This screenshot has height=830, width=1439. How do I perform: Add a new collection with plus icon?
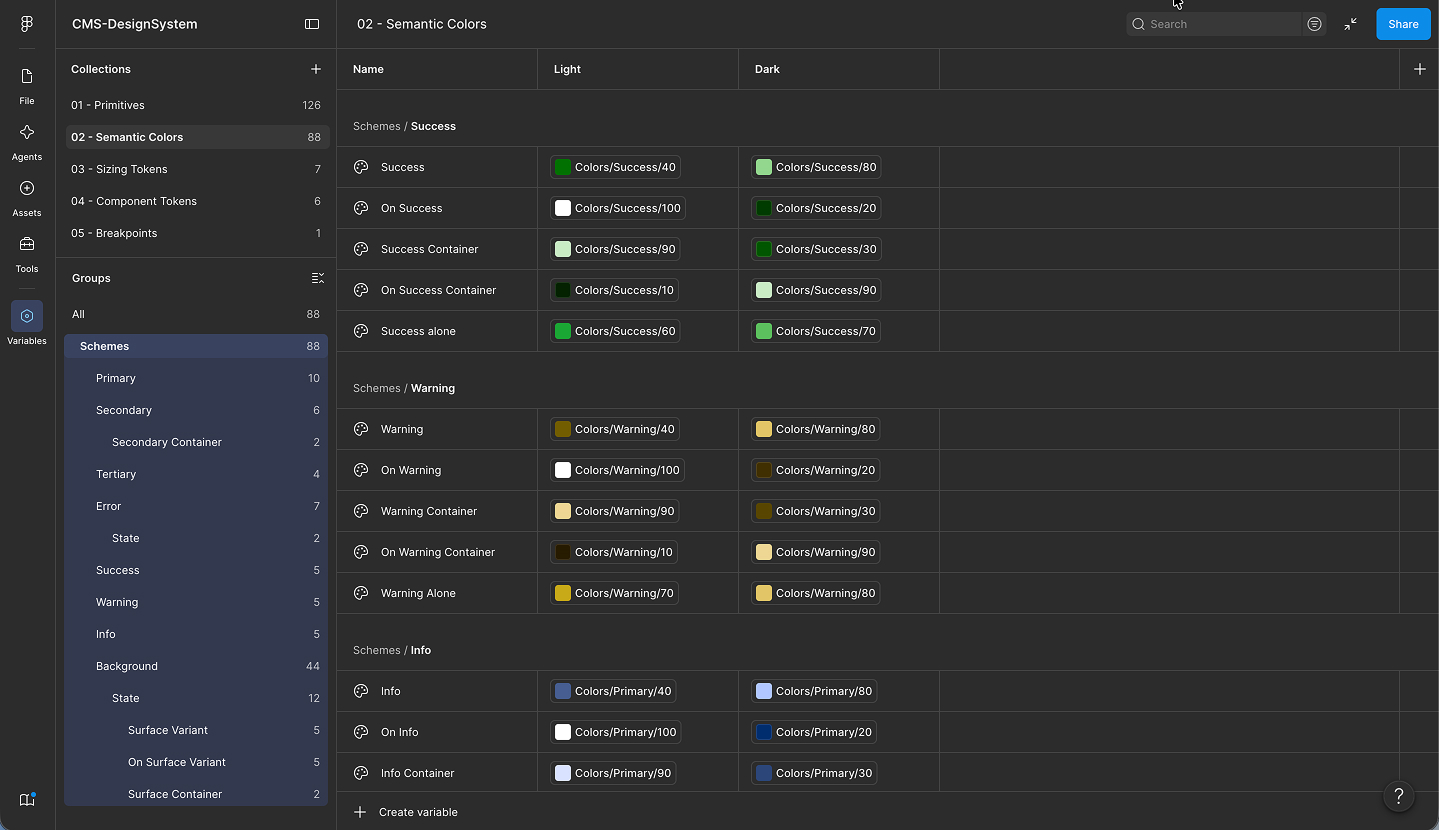tap(316, 69)
